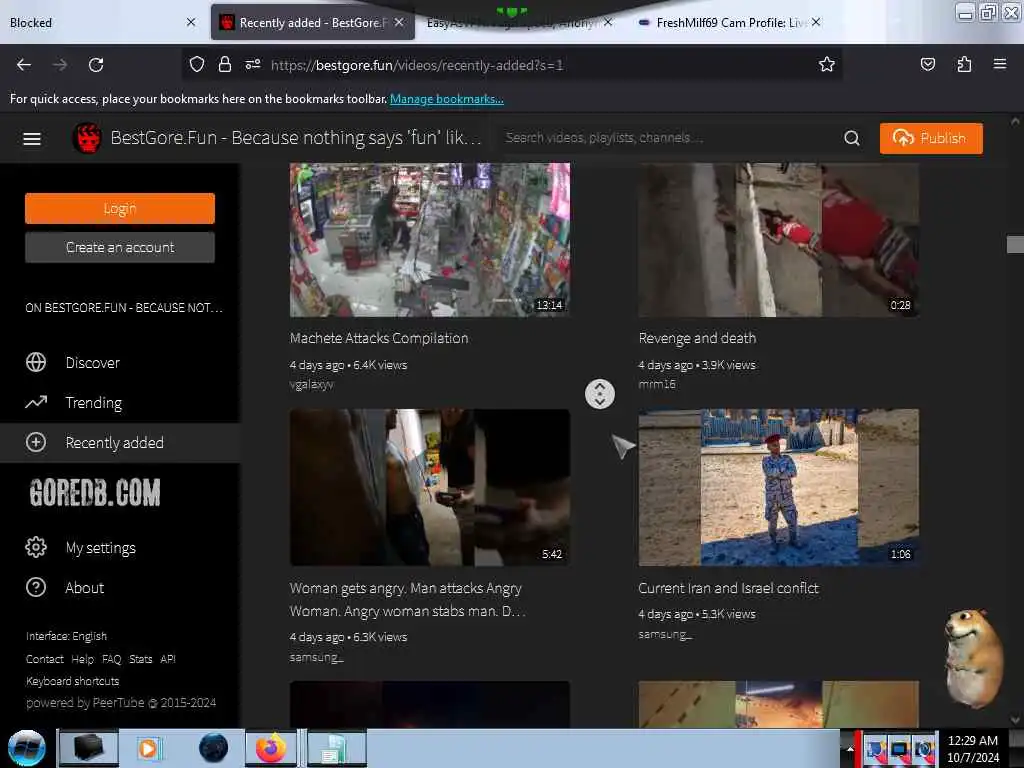The image size is (1024, 768).
Task: Click the orange Publish button
Action: (931, 138)
